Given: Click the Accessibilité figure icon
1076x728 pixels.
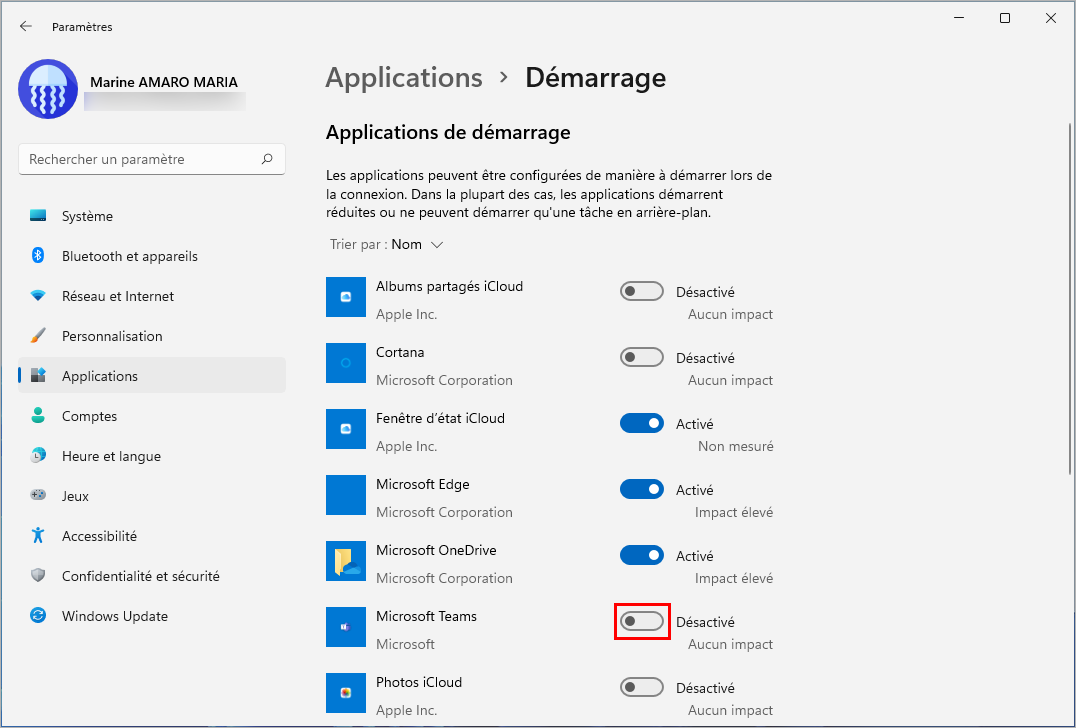Looking at the screenshot, I should point(38,535).
